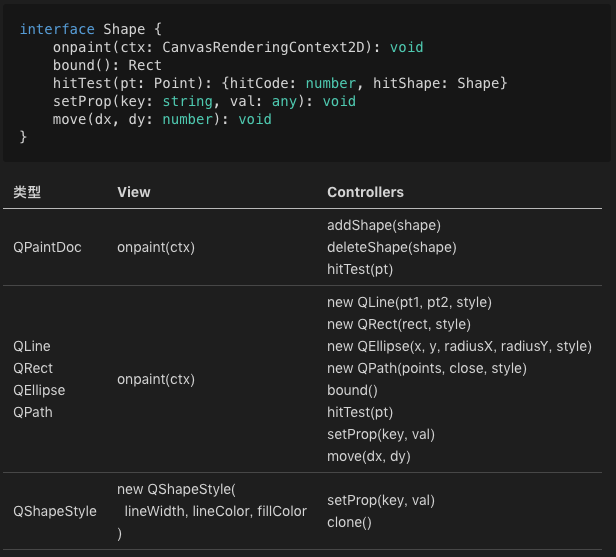616x557 pixels.
Task: Click the 'new QRect(rect, style)' entry
Action: pos(398,324)
